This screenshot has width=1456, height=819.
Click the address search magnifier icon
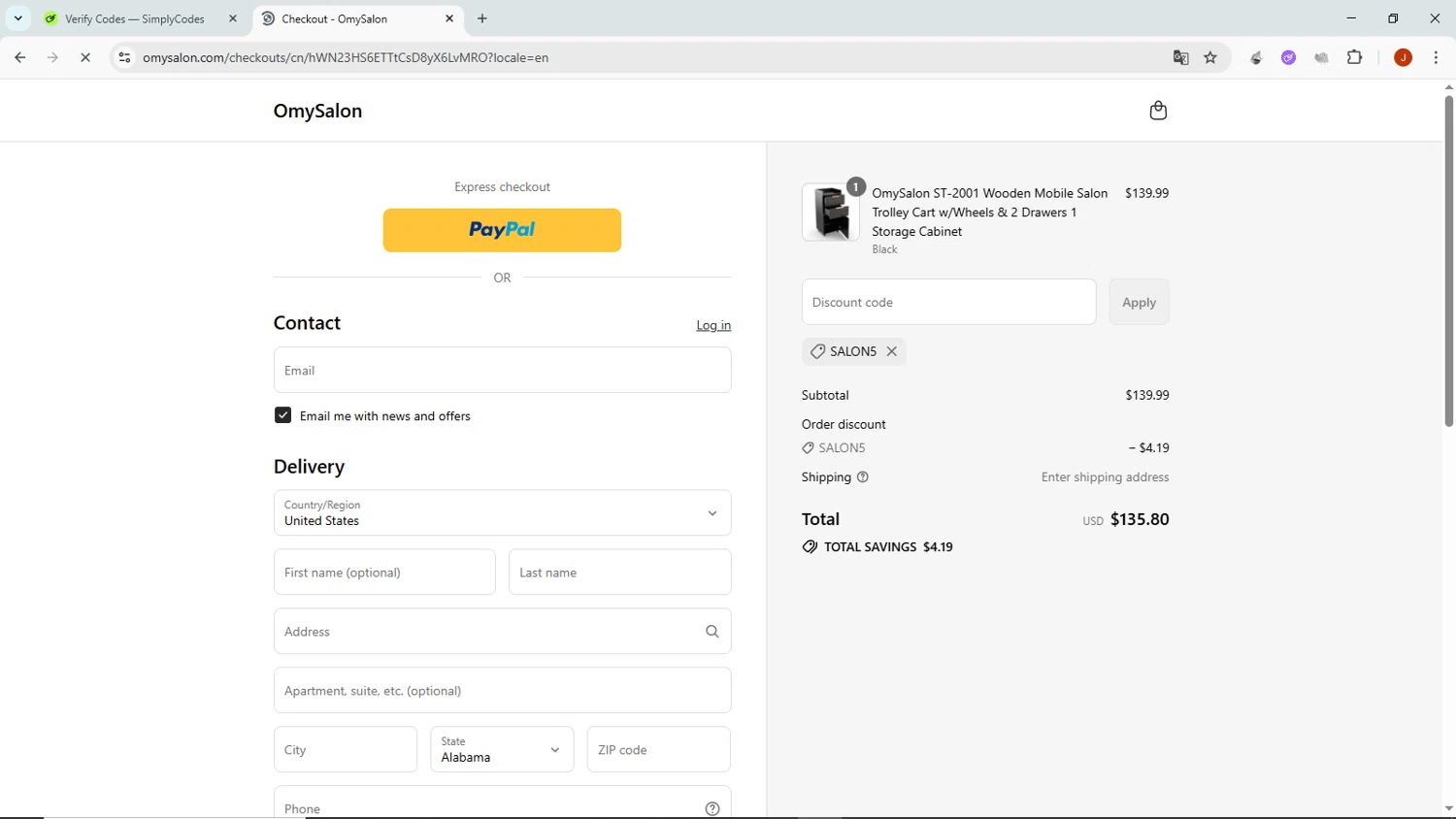point(712,632)
